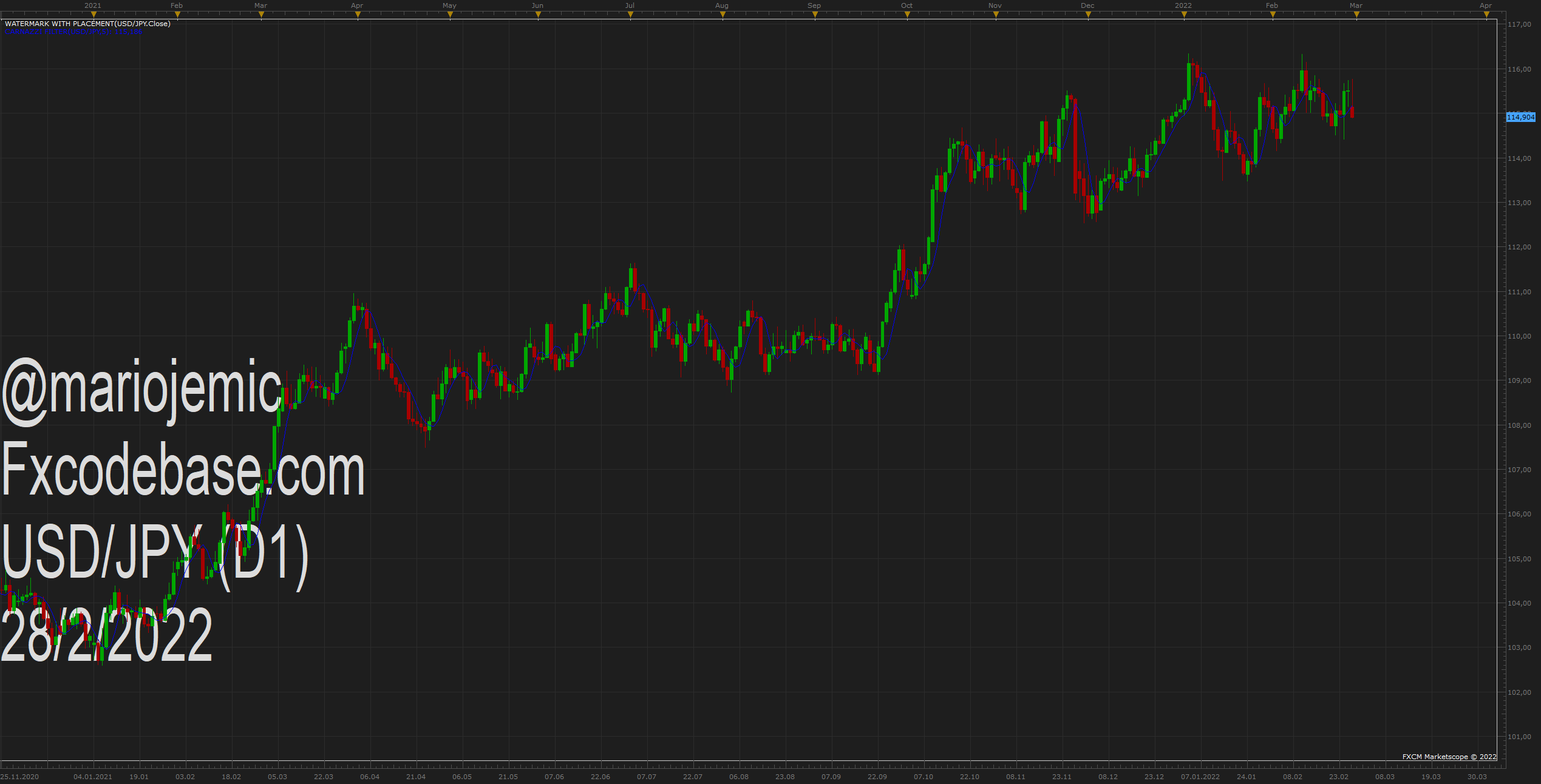Click the 2021 year marker on timeline
The width and height of the screenshot is (1541, 784).
pos(93,5)
